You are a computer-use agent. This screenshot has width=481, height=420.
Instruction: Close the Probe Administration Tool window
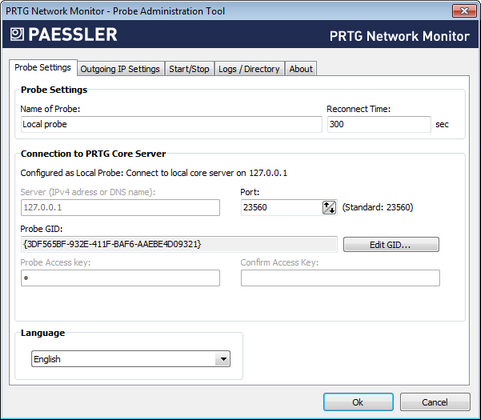(464, 11)
